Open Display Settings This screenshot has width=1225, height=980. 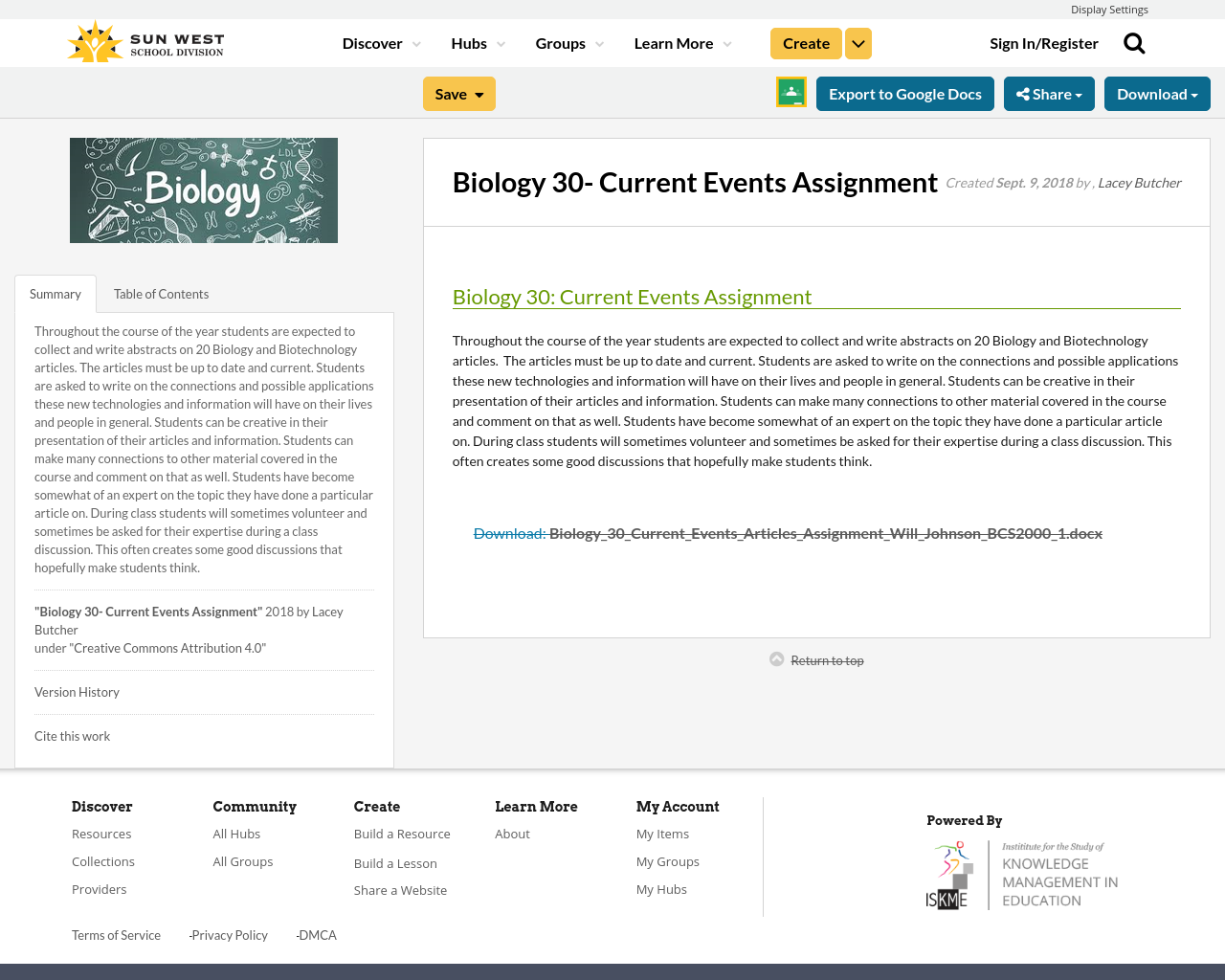click(1109, 8)
